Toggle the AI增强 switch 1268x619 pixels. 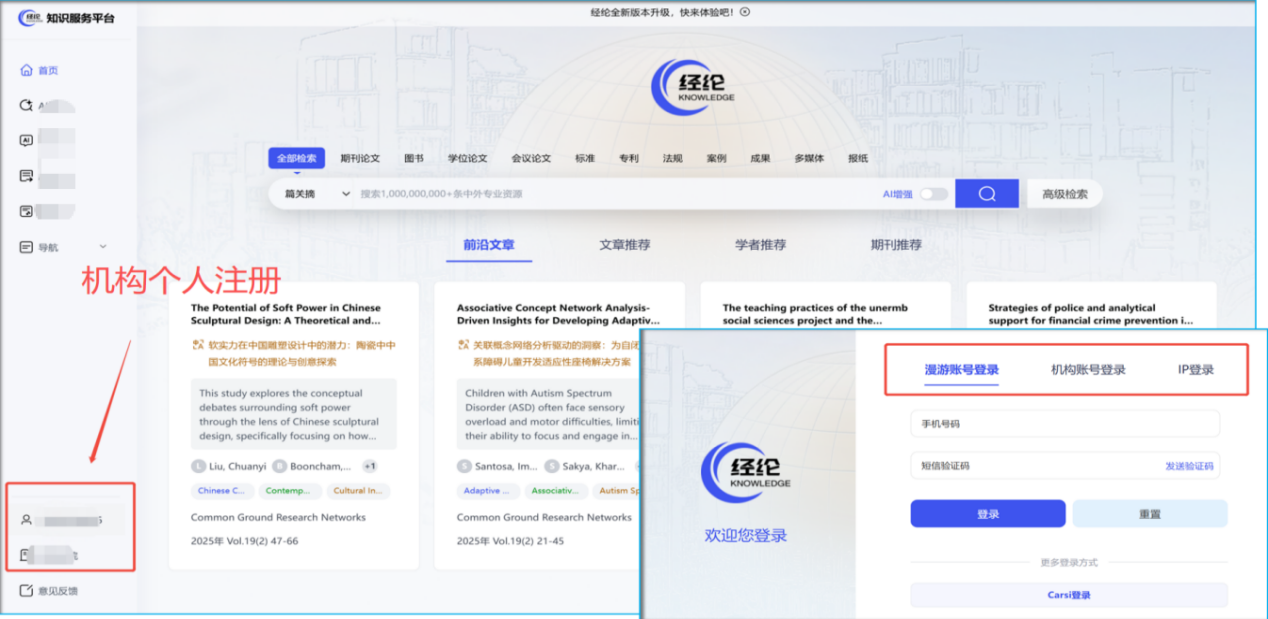pyautogui.click(x=933, y=194)
